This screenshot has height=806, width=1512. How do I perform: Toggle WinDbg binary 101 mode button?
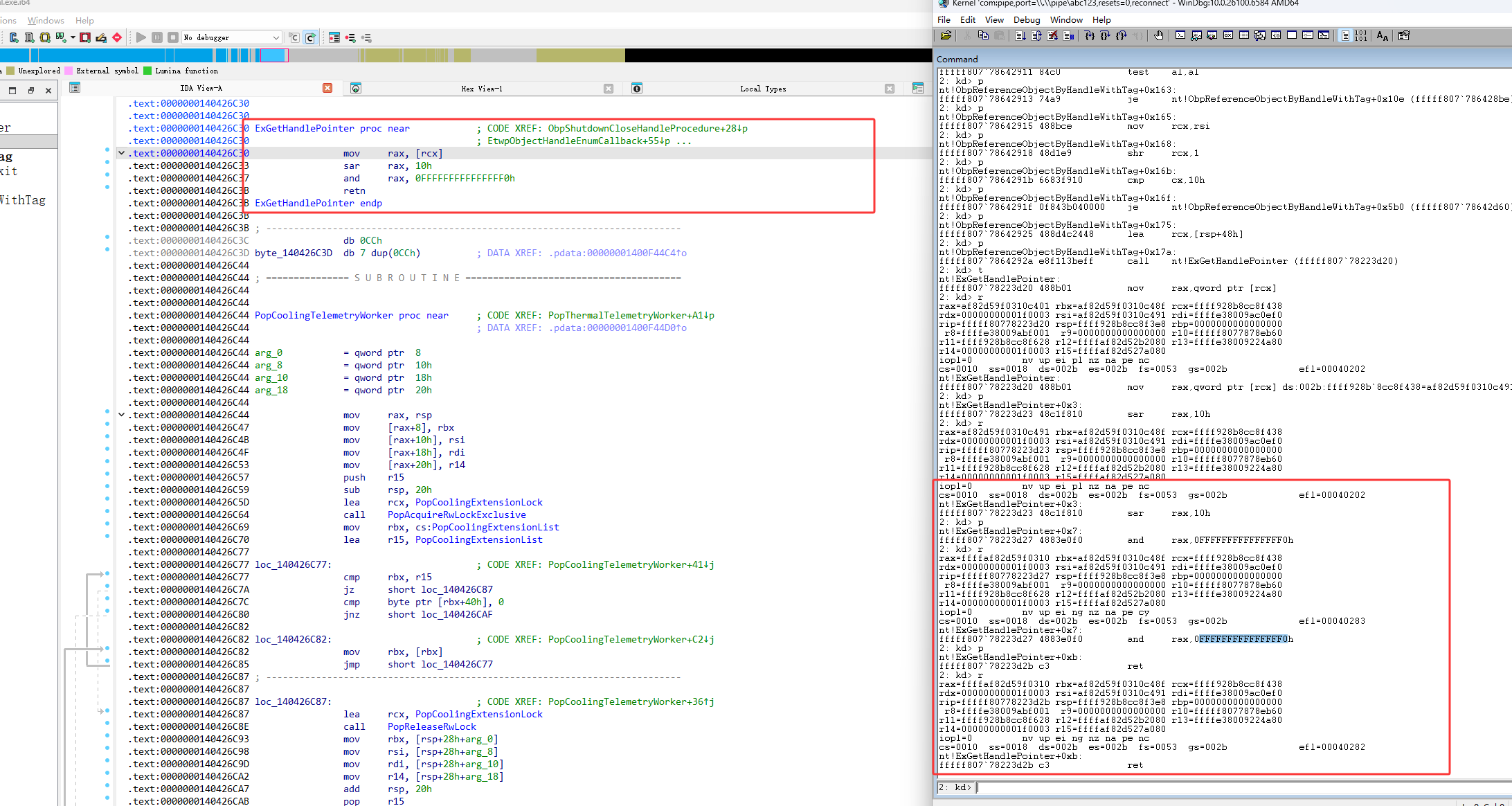tap(1361, 36)
